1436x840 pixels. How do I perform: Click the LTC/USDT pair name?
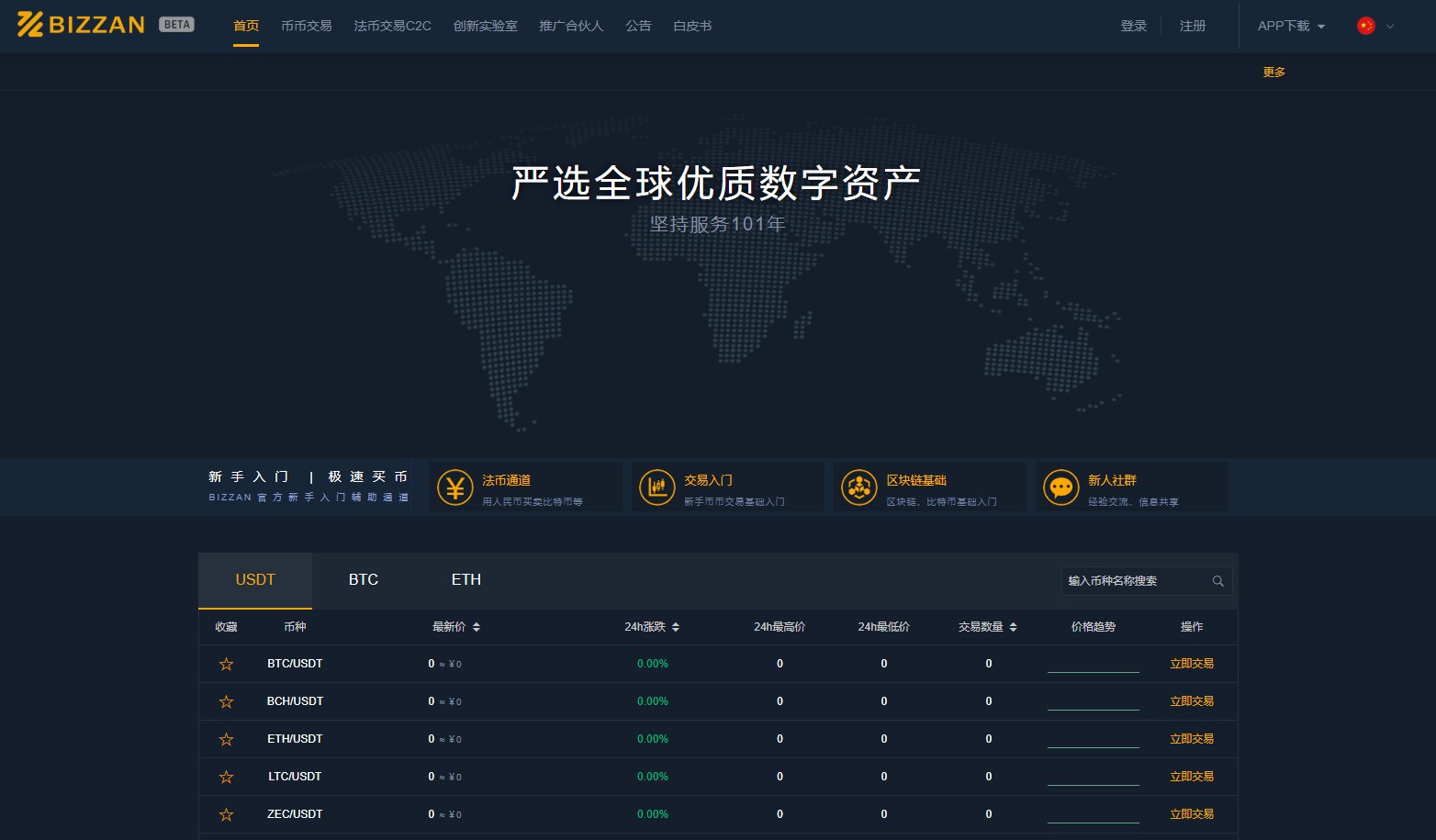point(295,777)
